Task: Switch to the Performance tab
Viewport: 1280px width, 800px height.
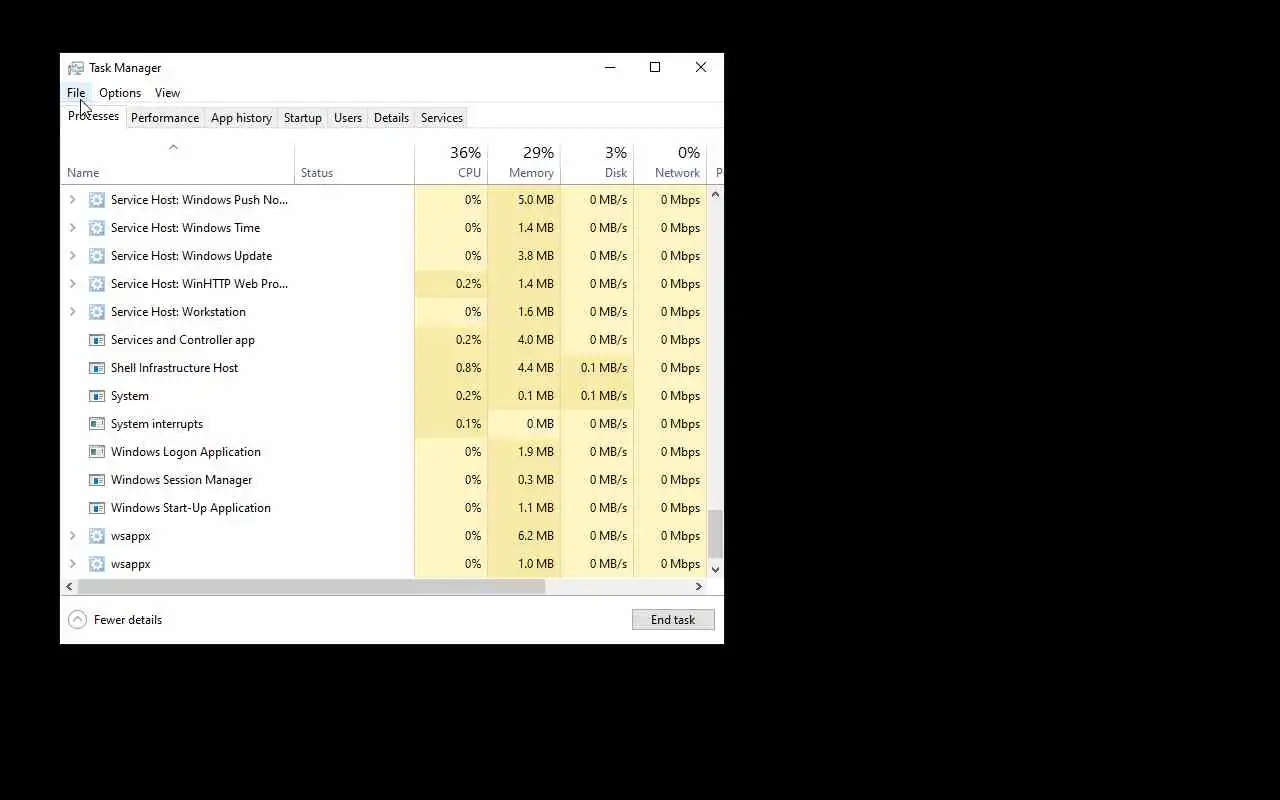Action: point(165,118)
